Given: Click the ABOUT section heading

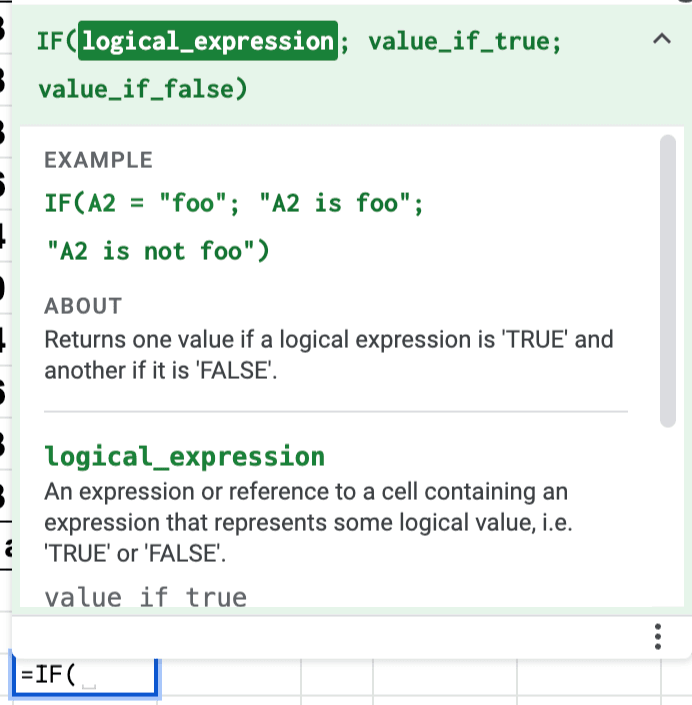Looking at the screenshot, I should [83, 306].
